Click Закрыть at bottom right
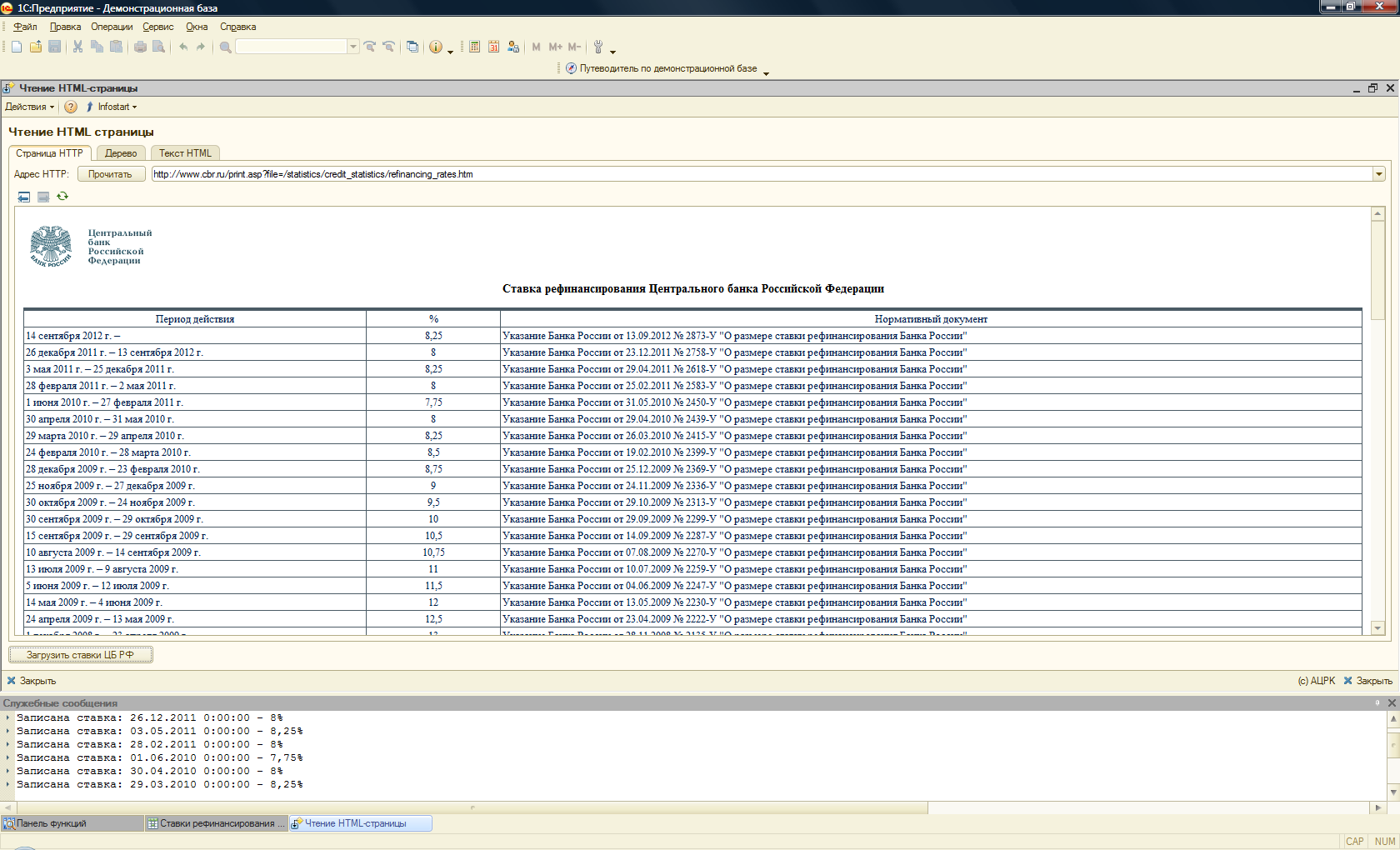This screenshot has height=850, width=1400. point(1367,681)
